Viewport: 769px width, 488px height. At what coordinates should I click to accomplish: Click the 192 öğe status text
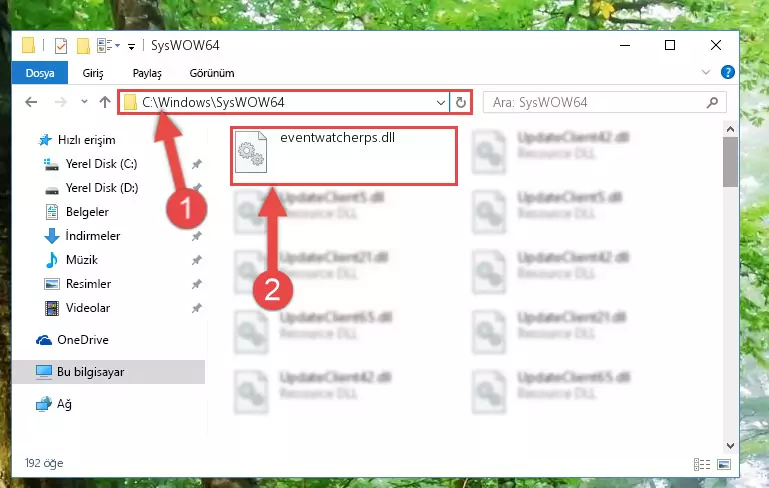[x=44, y=463]
